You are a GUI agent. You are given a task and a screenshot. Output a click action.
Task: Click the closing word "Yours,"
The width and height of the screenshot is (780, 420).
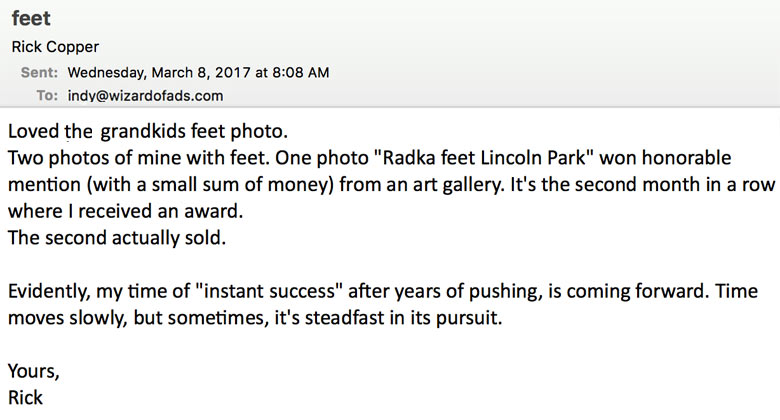[34, 371]
